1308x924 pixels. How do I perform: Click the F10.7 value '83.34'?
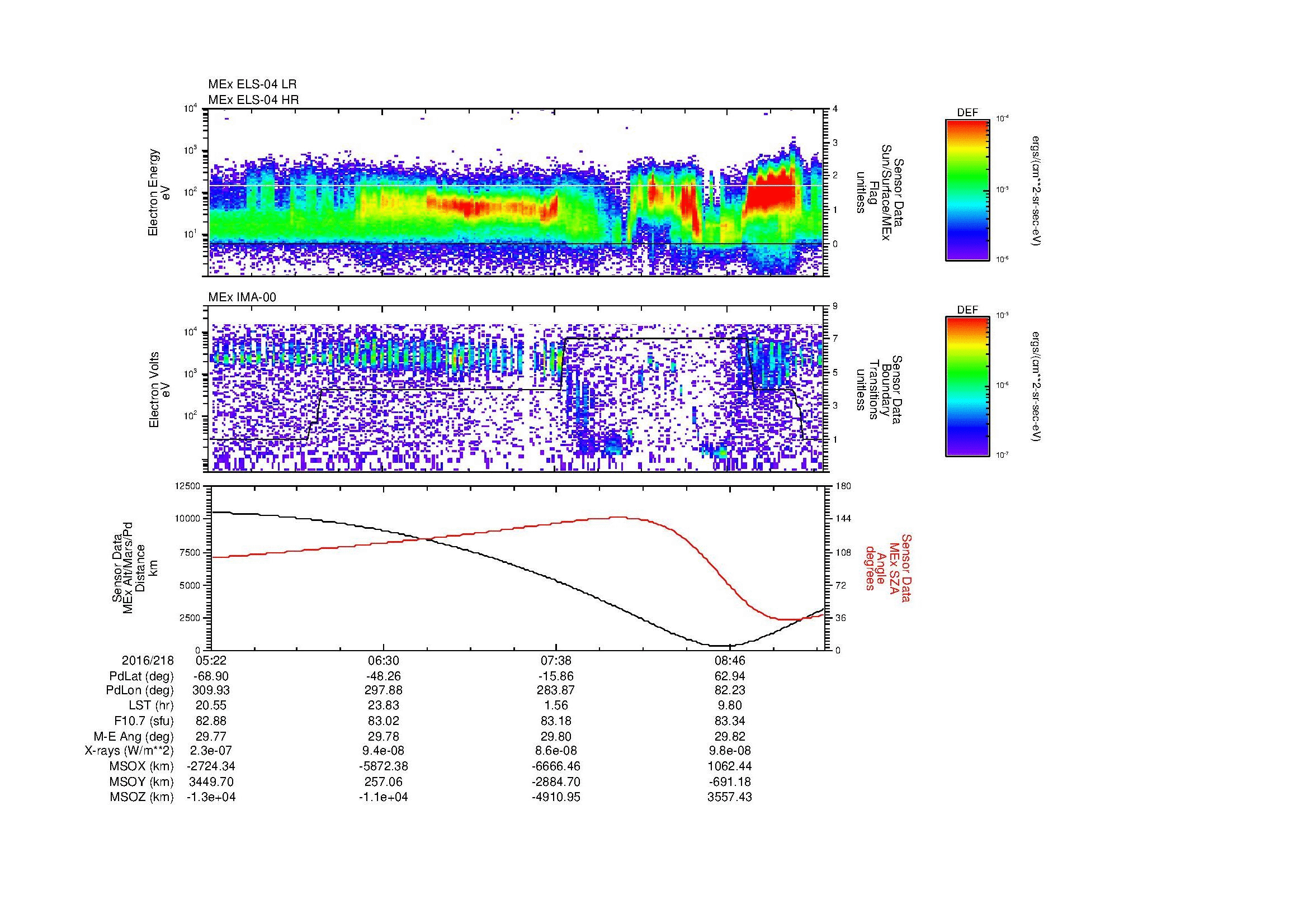coord(729,721)
